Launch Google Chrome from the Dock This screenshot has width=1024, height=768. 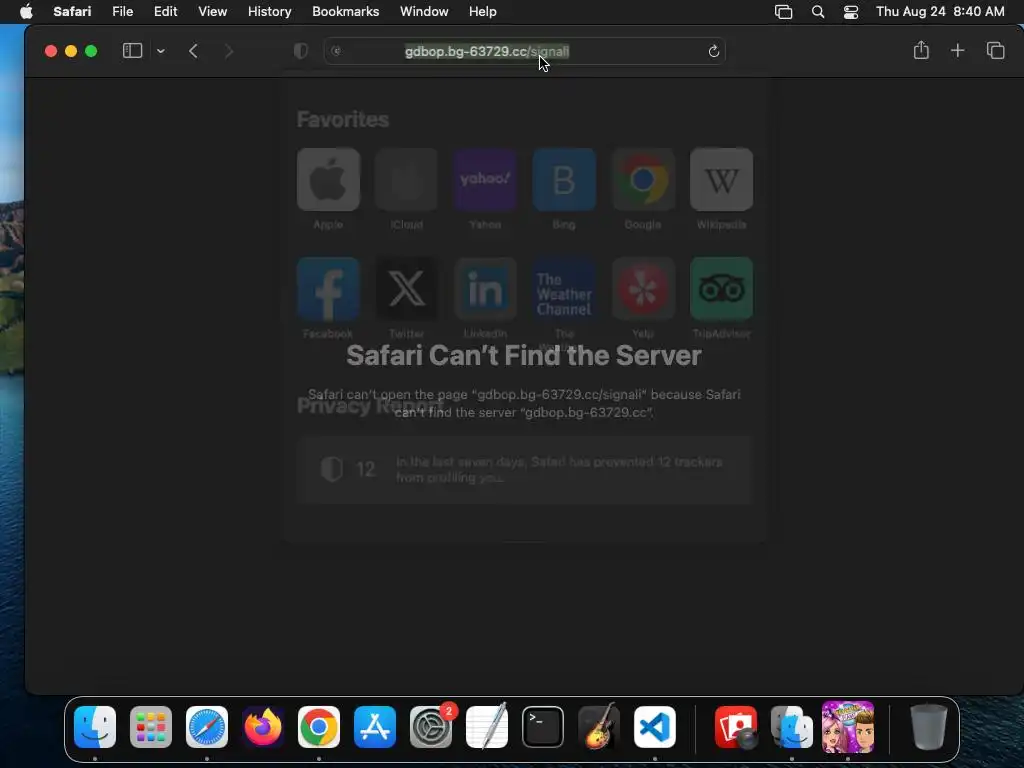[319, 727]
